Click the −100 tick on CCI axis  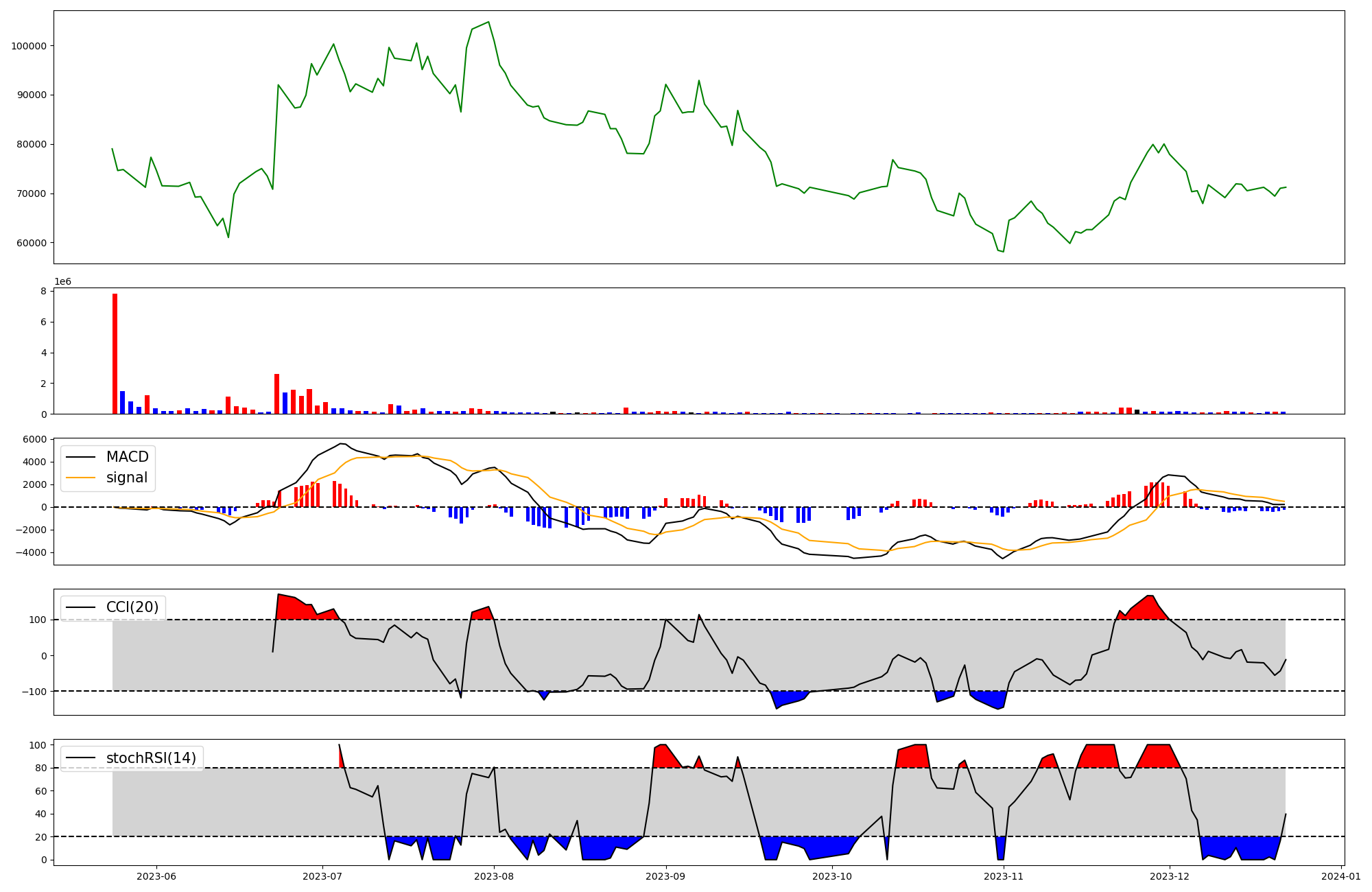[x=33, y=692]
